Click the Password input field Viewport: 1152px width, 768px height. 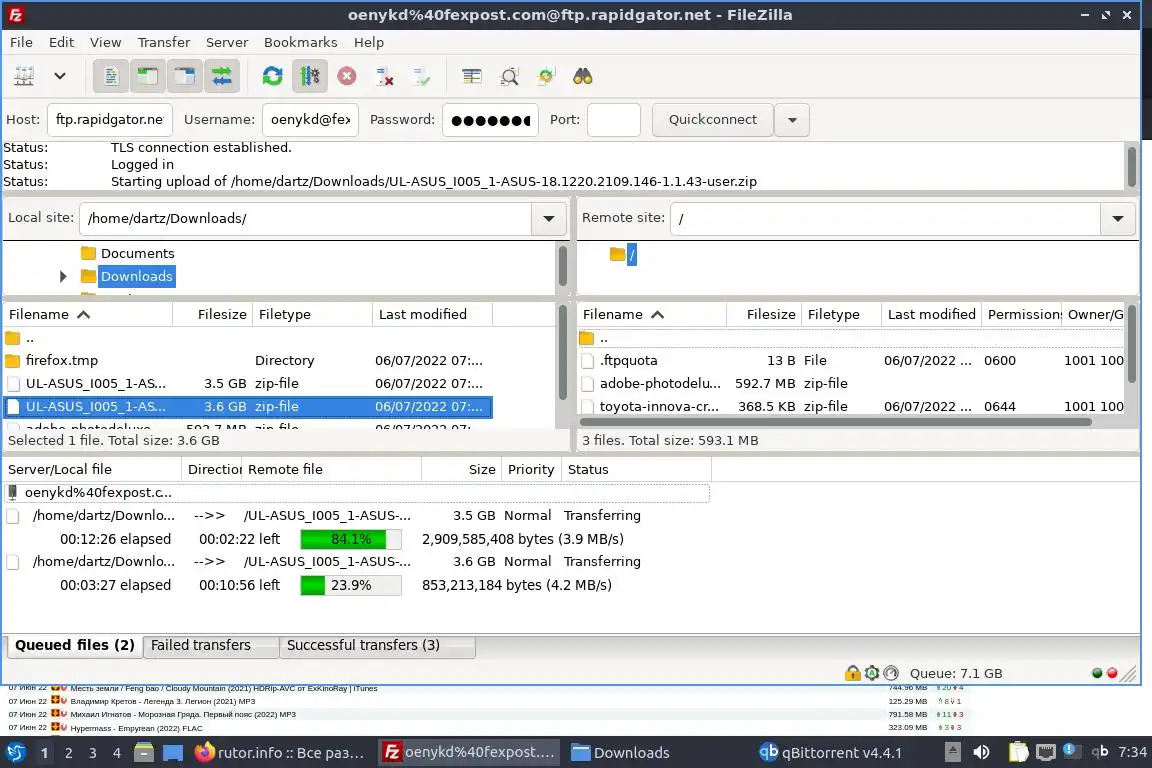point(490,120)
